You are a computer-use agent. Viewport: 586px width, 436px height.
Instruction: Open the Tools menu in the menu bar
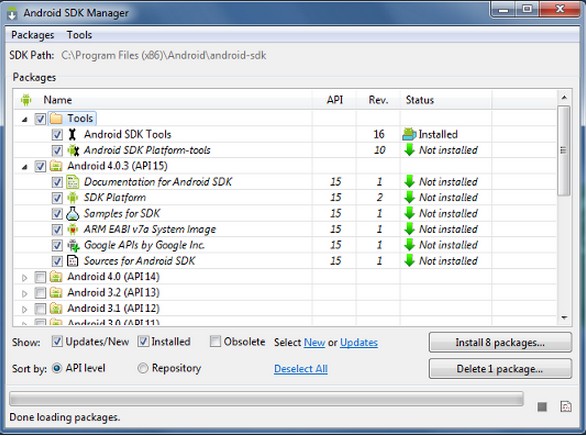click(x=79, y=35)
